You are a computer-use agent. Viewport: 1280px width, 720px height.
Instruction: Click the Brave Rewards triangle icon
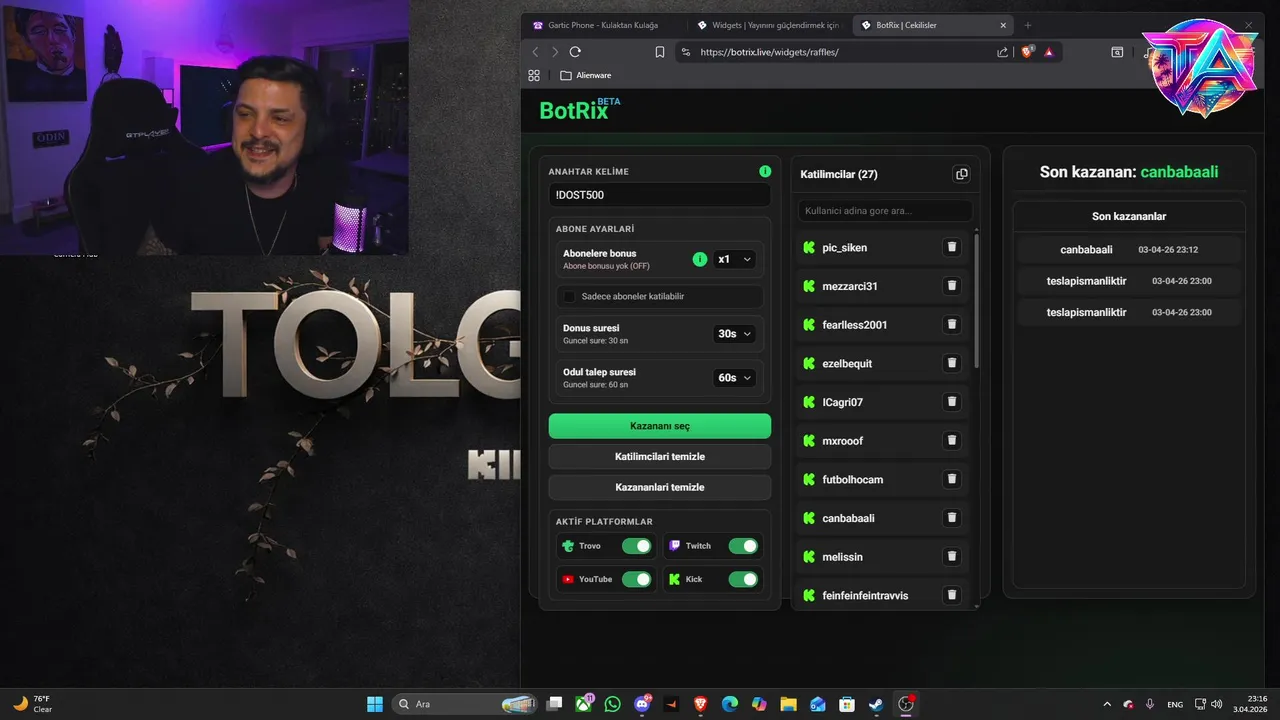1049,52
